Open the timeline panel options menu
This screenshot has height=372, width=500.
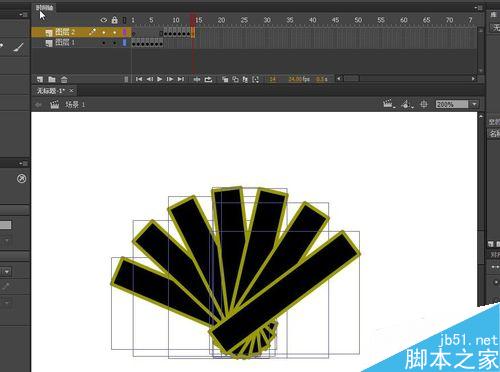click(479, 7)
